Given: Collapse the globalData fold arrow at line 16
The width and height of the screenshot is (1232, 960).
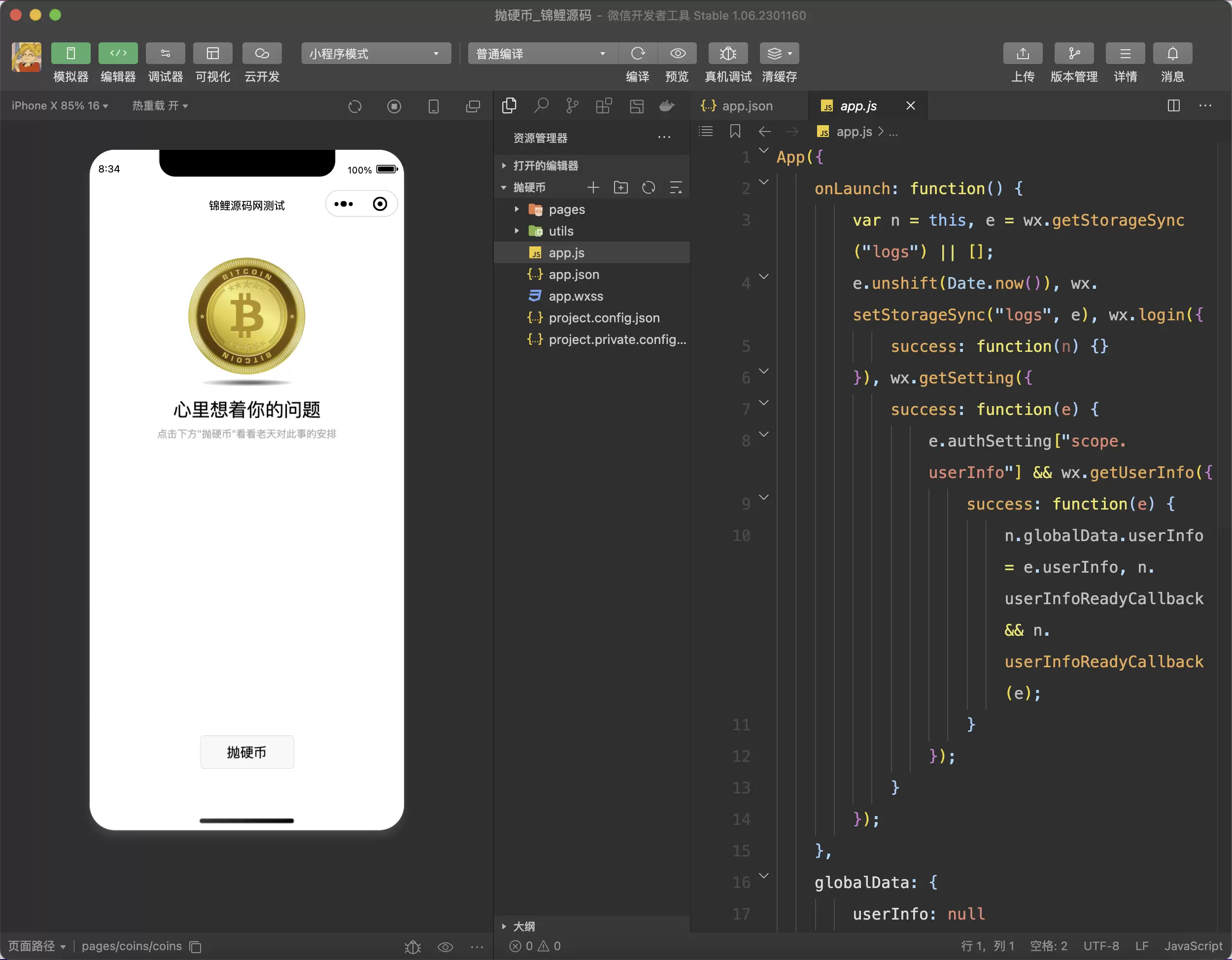Looking at the screenshot, I should (x=764, y=875).
